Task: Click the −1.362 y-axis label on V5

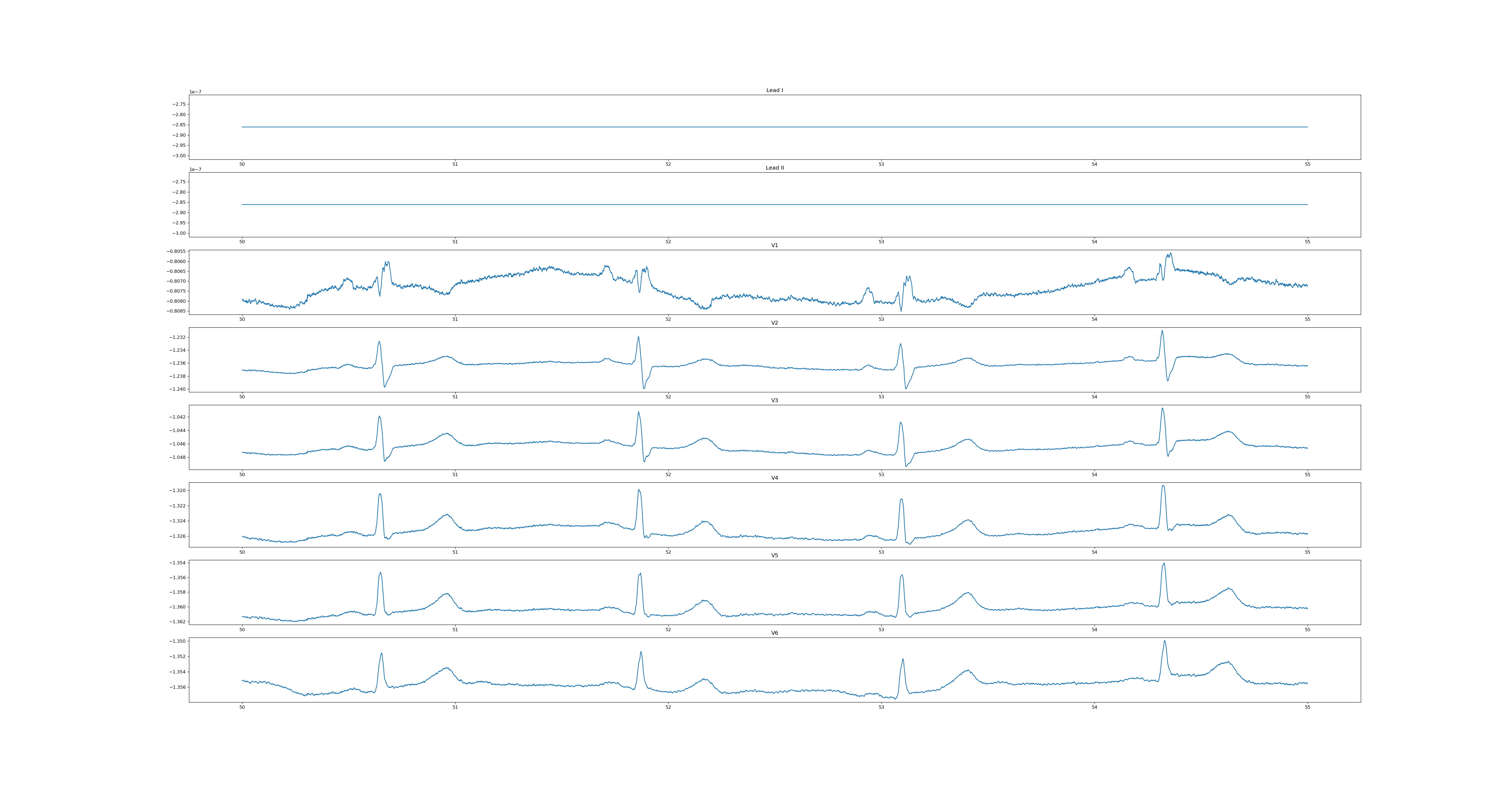Action: pos(177,622)
